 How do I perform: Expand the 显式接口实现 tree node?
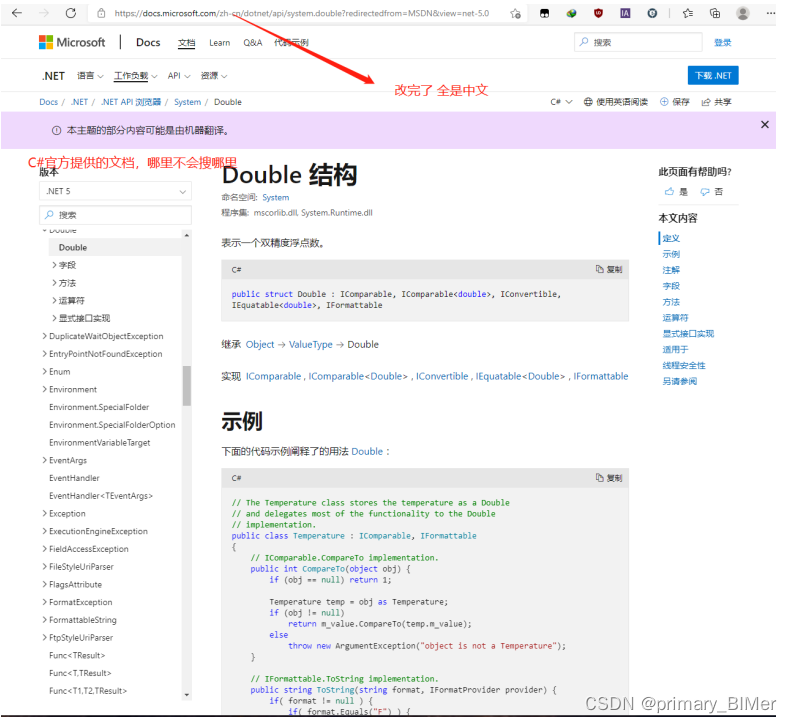(x=55, y=318)
